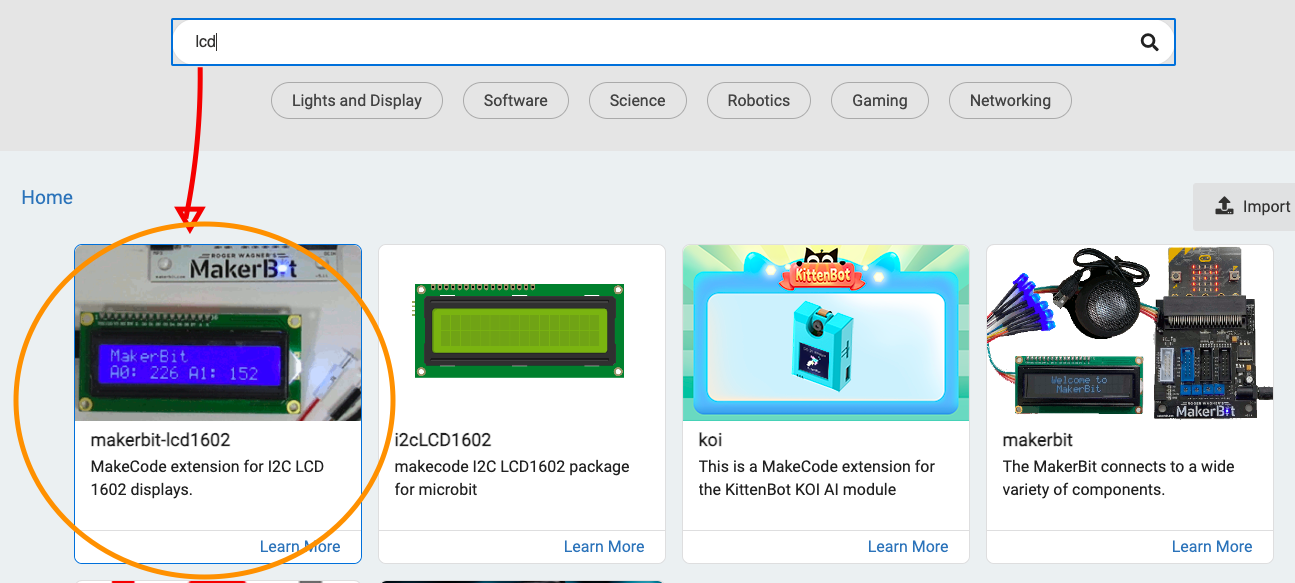
Task: Filter by Software category
Action: (516, 100)
